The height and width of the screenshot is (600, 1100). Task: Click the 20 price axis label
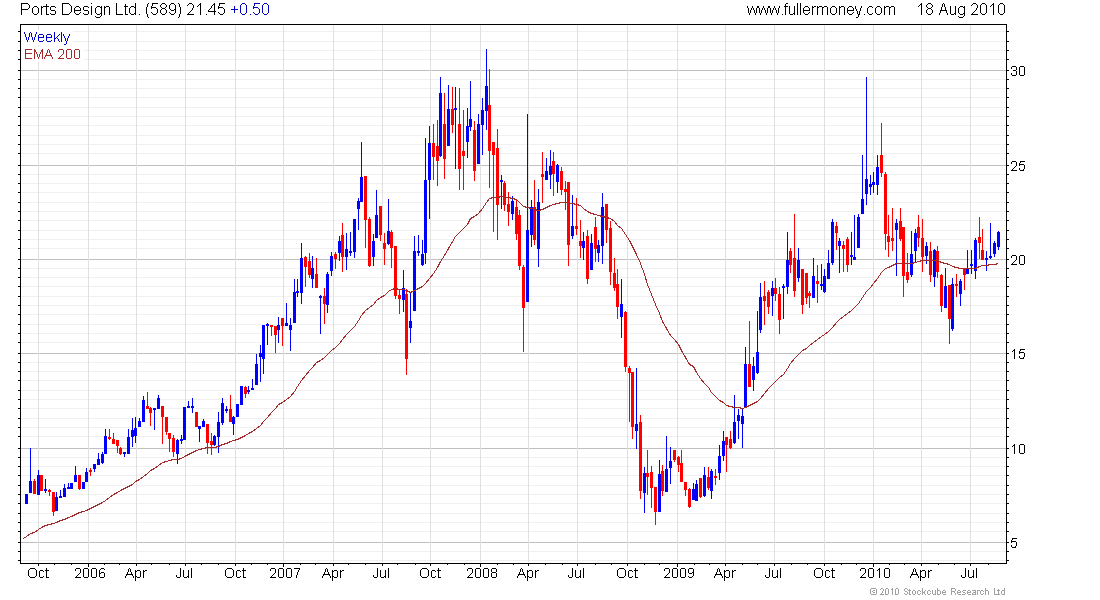point(1018,260)
